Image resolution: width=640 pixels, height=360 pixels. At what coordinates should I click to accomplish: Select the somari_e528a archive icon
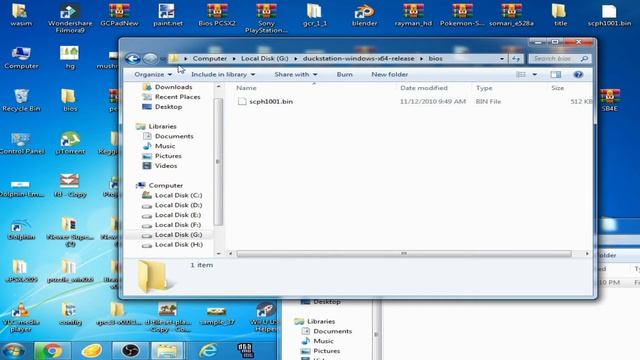(x=511, y=15)
